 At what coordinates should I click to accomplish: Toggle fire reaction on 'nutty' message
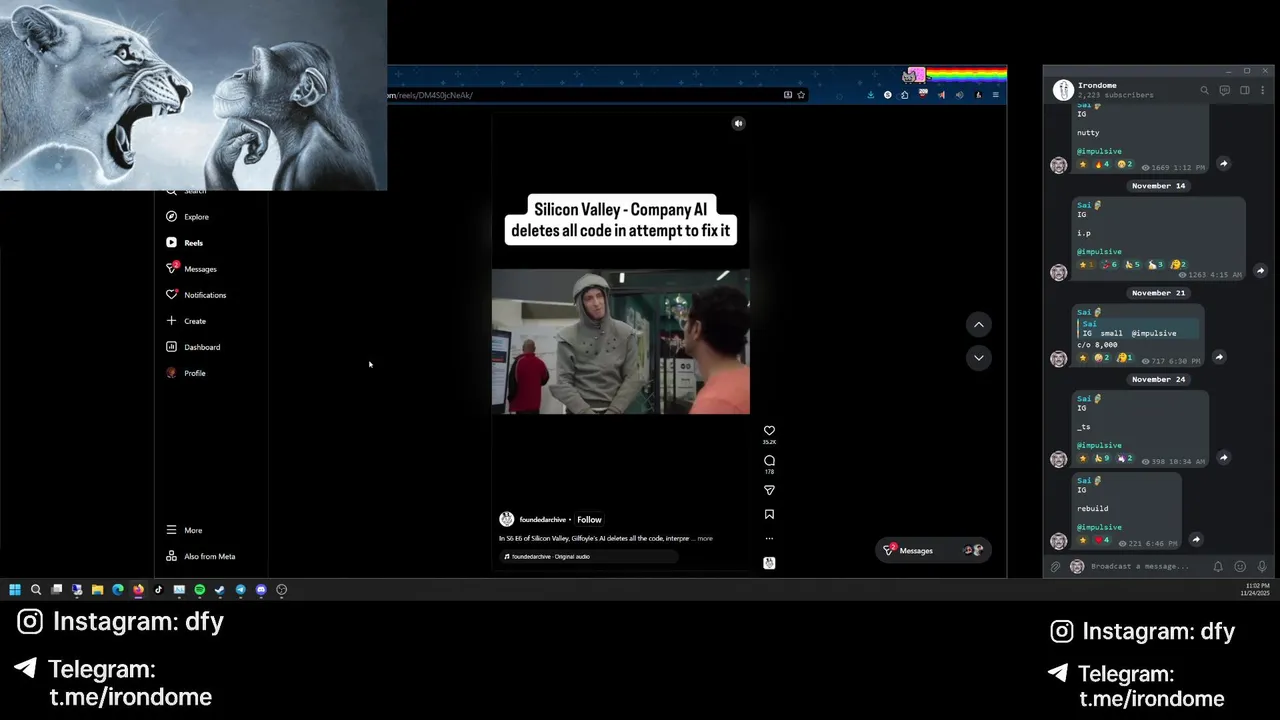(x=1101, y=164)
